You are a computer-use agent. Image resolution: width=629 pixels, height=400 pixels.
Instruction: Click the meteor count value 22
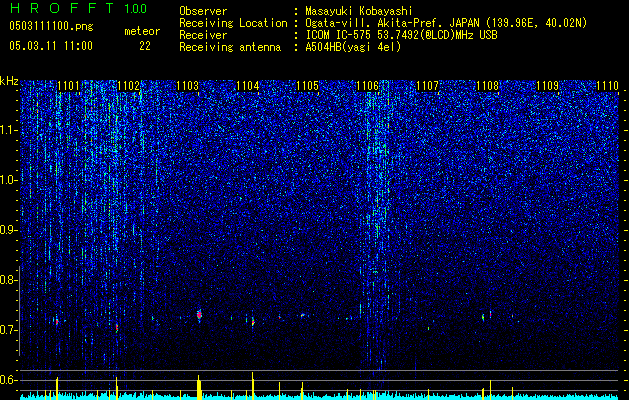tap(145, 46)
